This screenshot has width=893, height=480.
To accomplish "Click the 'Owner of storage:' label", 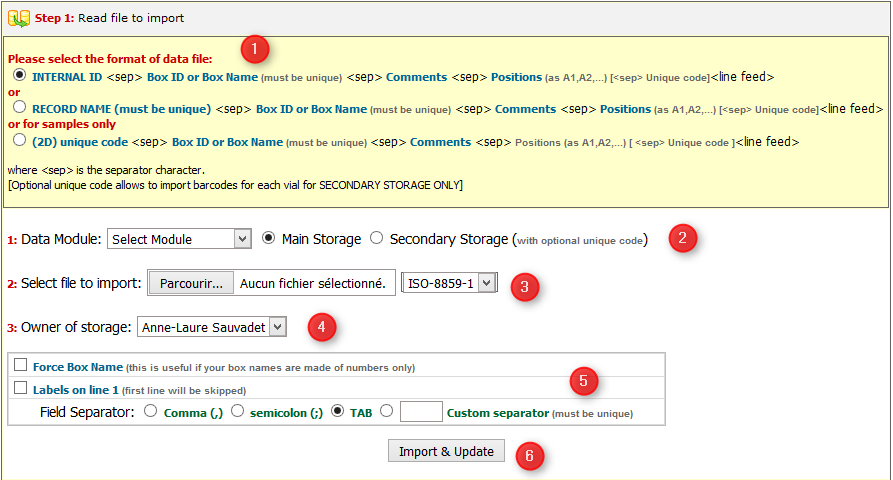I will click(x=76, y=327).
